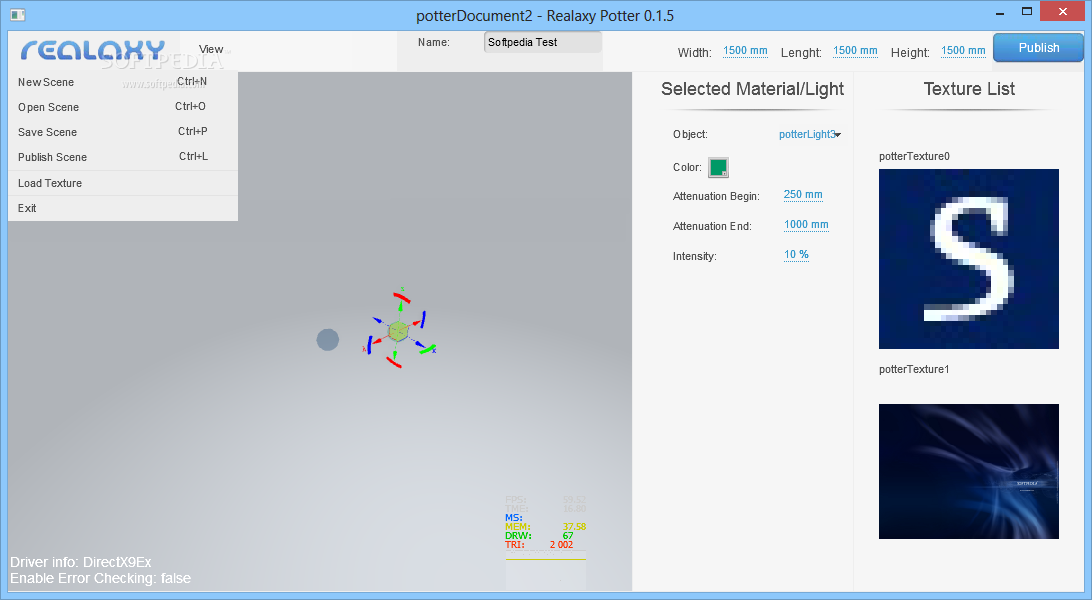Click Enable Error Checking: false text
The image size is (1092, 600).
100,578
